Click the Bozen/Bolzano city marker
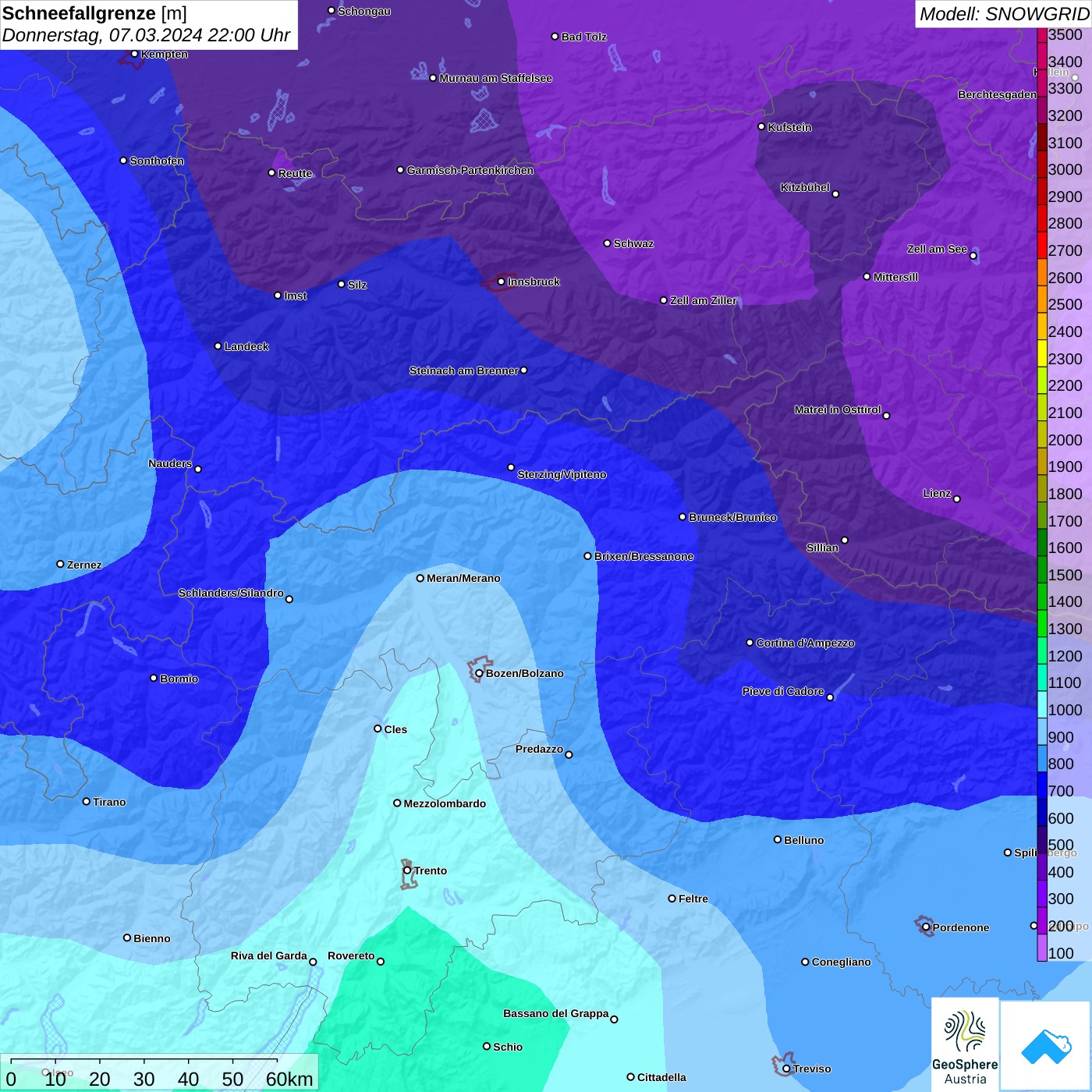 (479, 673)
